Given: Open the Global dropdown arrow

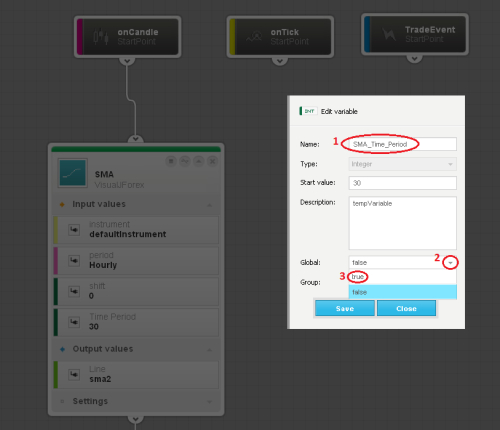Looking at the screenshot, I should point(450,263).
